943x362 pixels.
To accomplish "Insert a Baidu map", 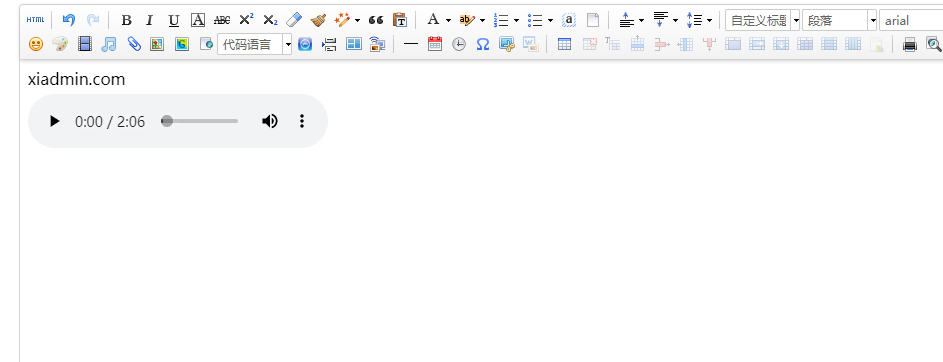I will click(x=157, y=44).
